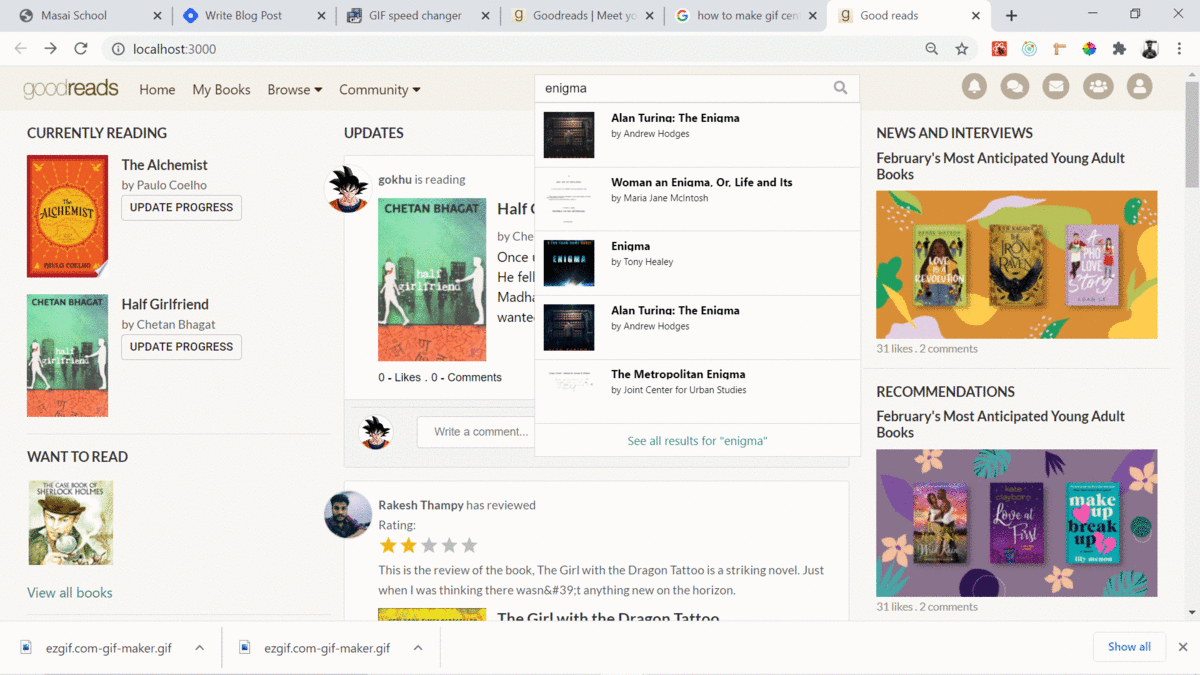The image size is (1200, 675).
Task: Open the notifications bell icon
Action: pos(974,87)
